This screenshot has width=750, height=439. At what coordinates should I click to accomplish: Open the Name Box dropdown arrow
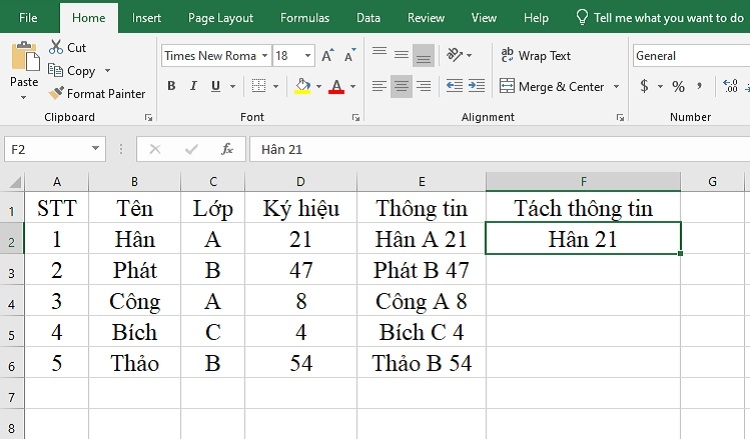tap(95, 149)
